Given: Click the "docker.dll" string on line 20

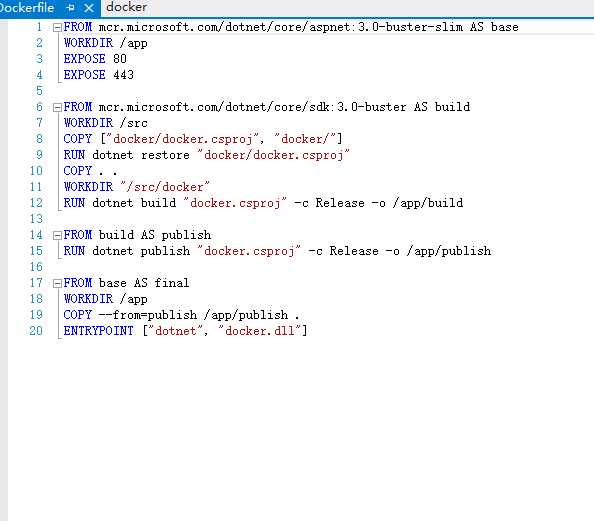Looking at the screenshot, I should 260,331.
